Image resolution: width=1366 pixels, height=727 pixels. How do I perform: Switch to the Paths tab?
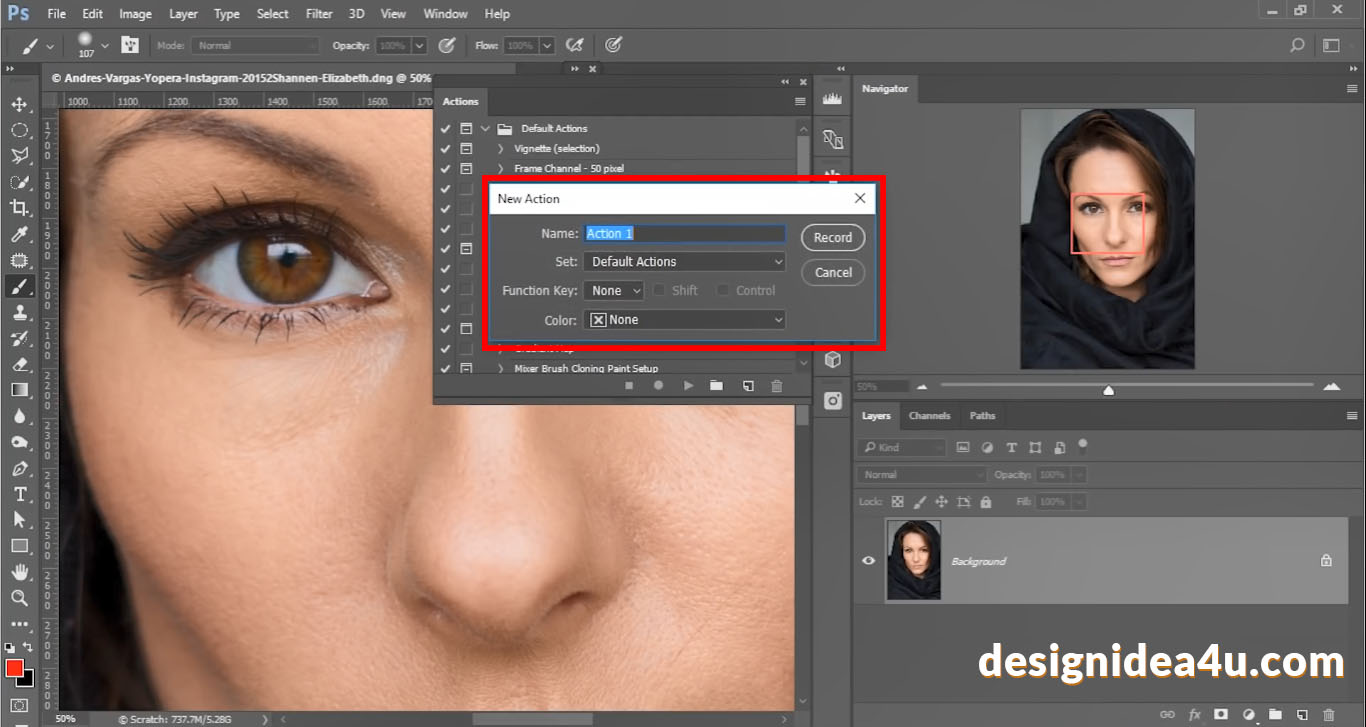pyautogui.click(x=982, y=416)
